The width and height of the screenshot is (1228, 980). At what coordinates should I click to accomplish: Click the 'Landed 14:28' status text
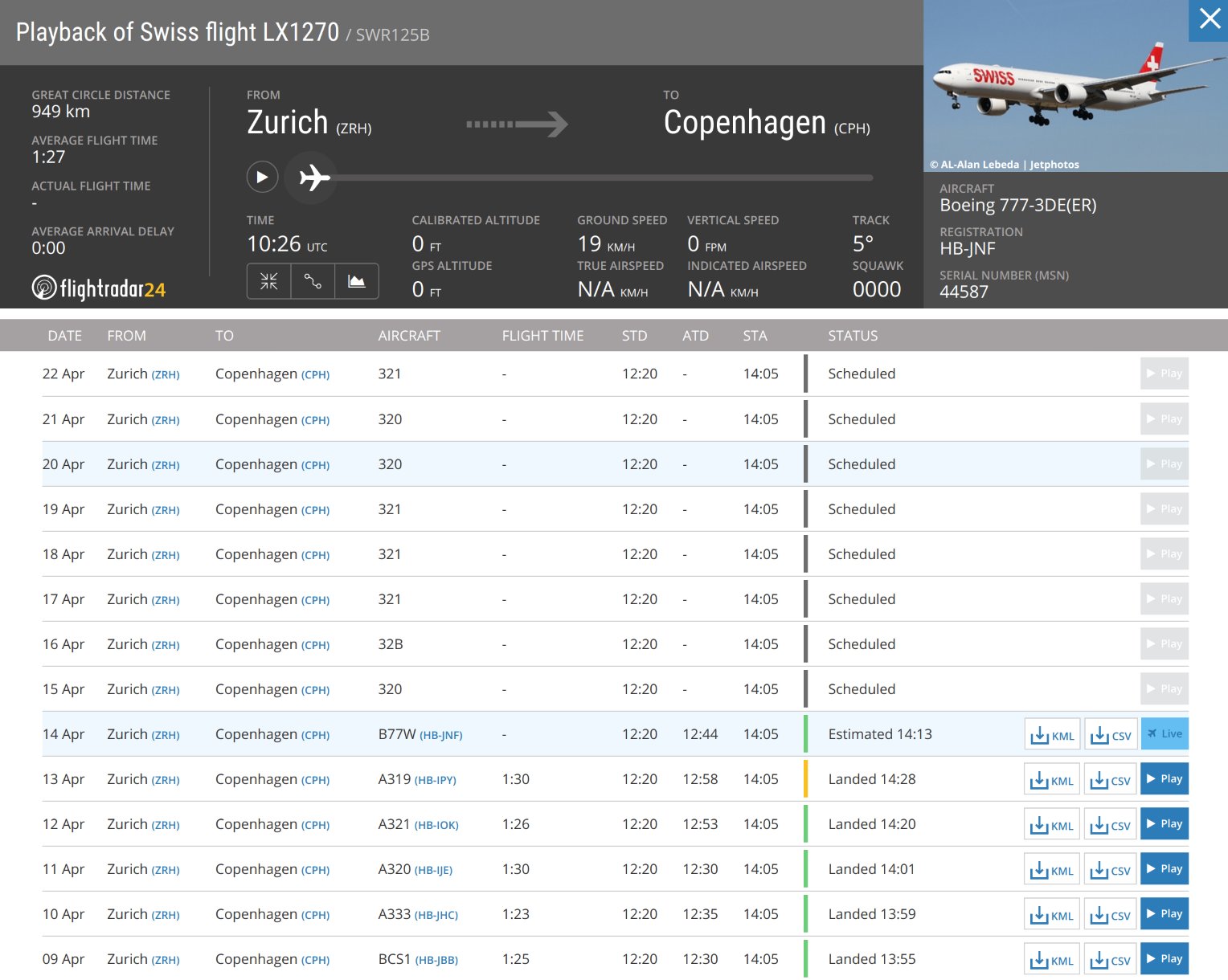pos(872,779)
